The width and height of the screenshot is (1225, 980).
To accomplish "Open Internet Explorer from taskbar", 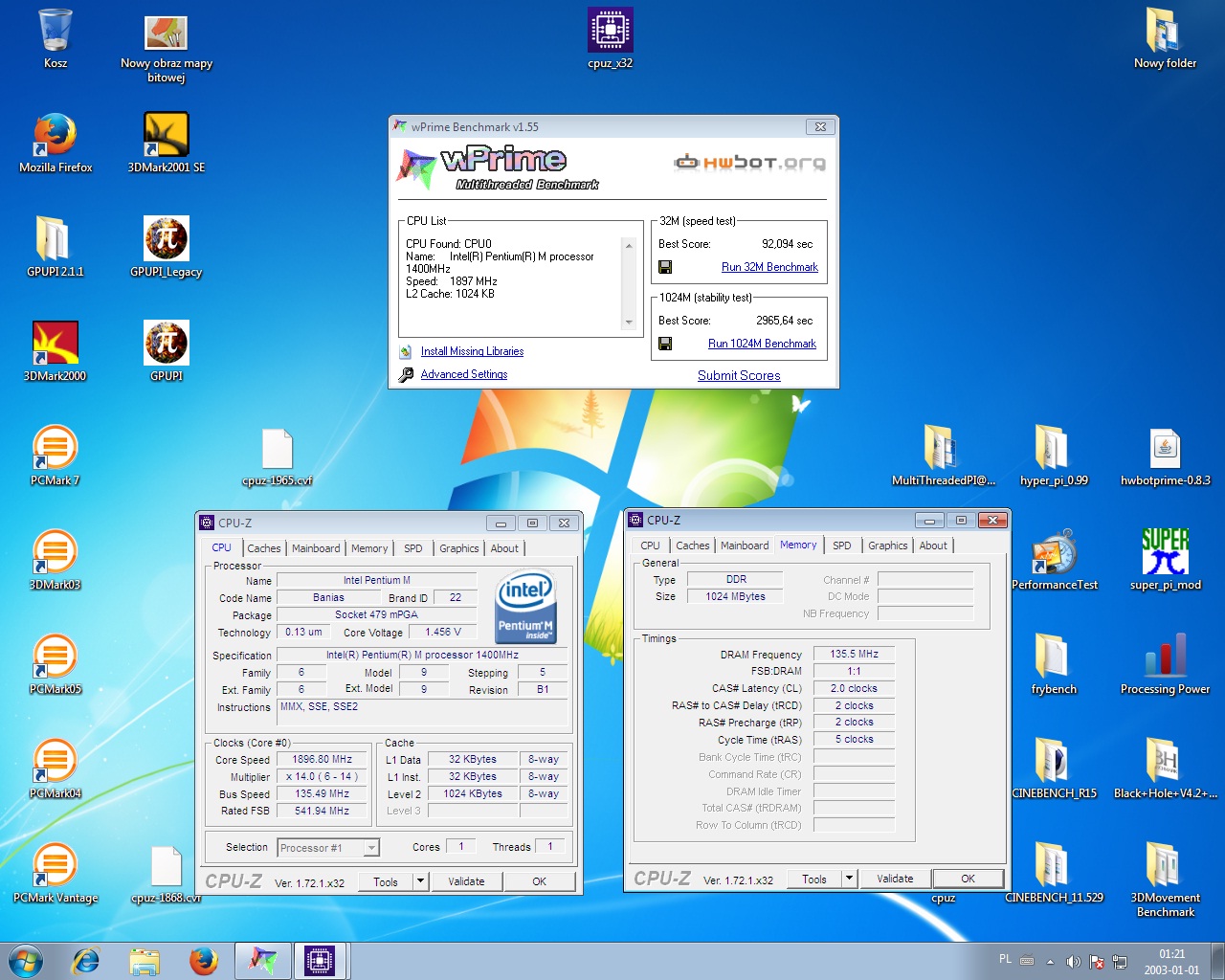I will (86, 961).
